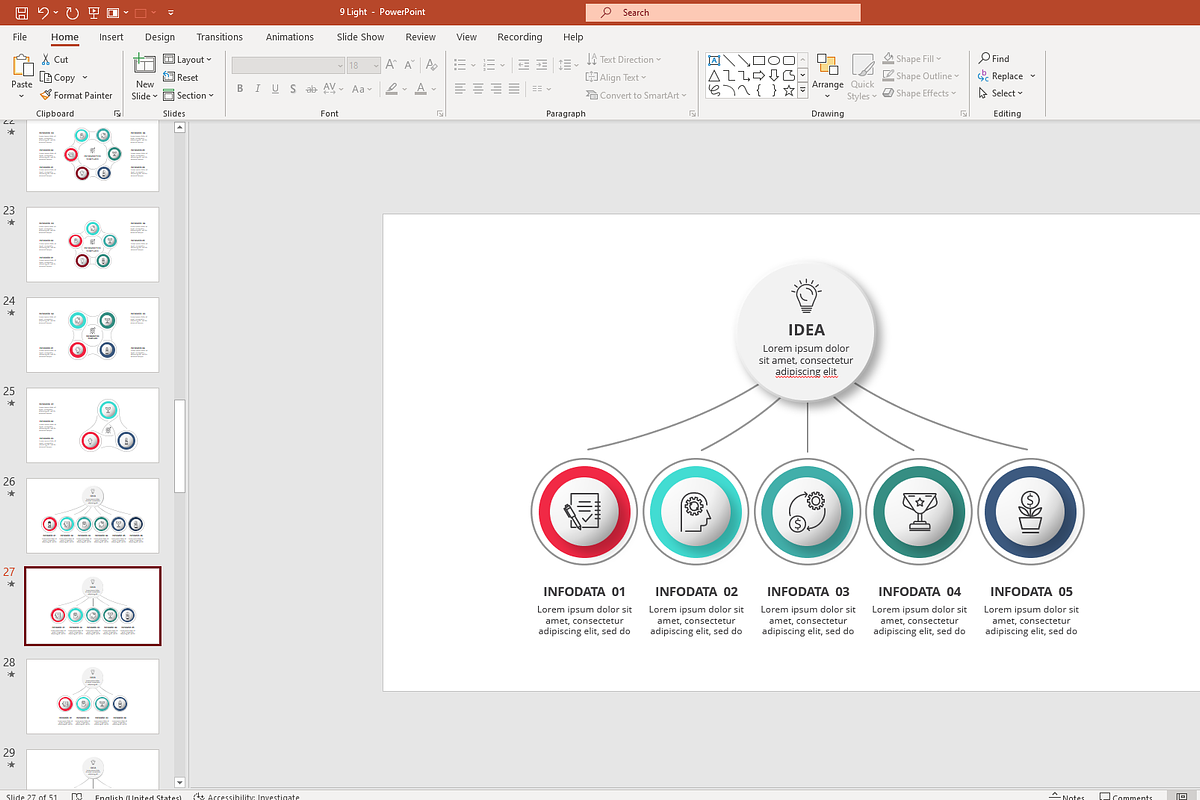The height and width of the screenshot is (800, 1200).
Task: Save the presentation using the Save icon
Action: 21,13
